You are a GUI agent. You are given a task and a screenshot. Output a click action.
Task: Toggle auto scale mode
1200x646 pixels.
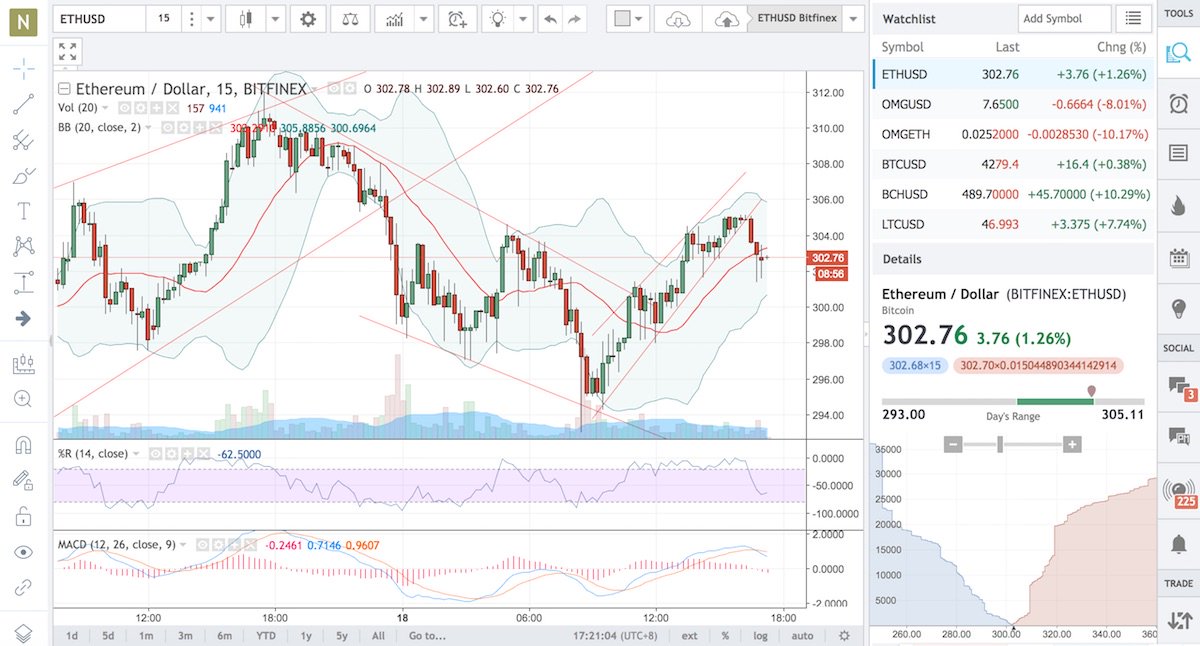pos(802,635)
